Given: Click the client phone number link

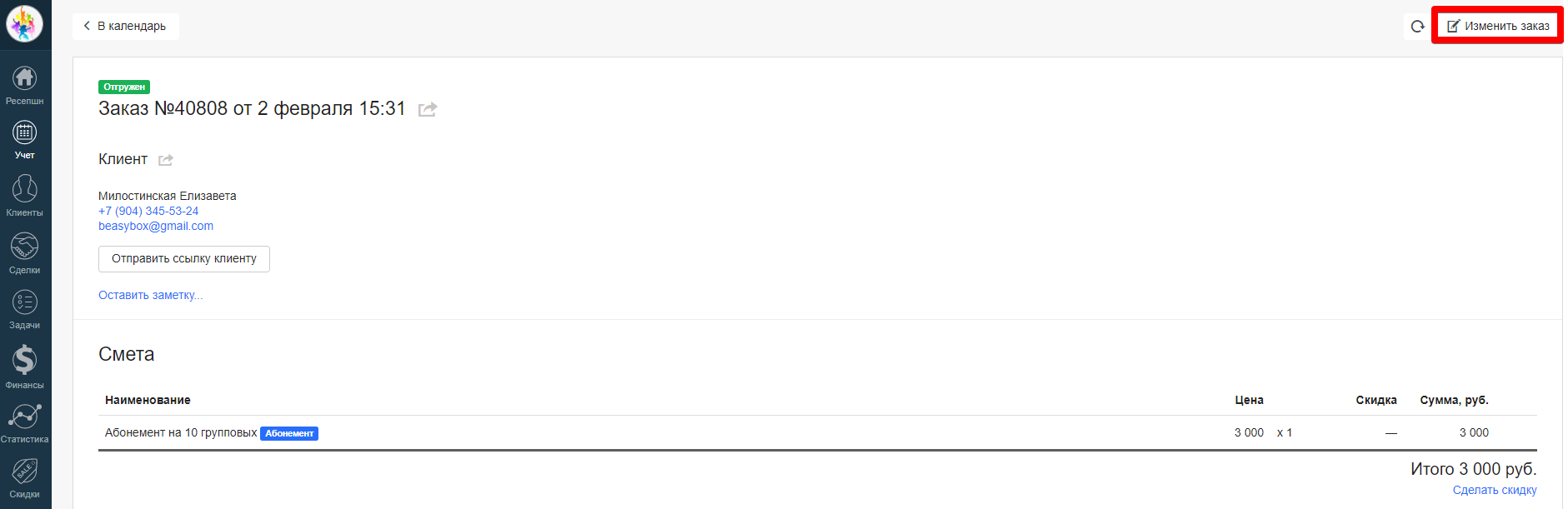Looking at the screenshot, I should [148, 211].
